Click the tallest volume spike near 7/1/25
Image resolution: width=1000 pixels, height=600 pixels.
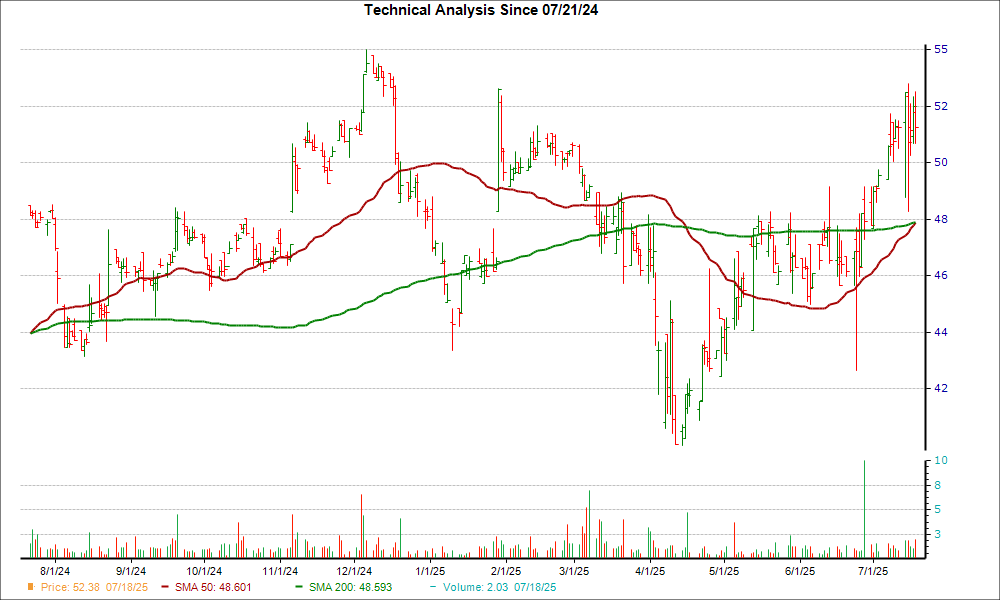click(x=864, y=509)
